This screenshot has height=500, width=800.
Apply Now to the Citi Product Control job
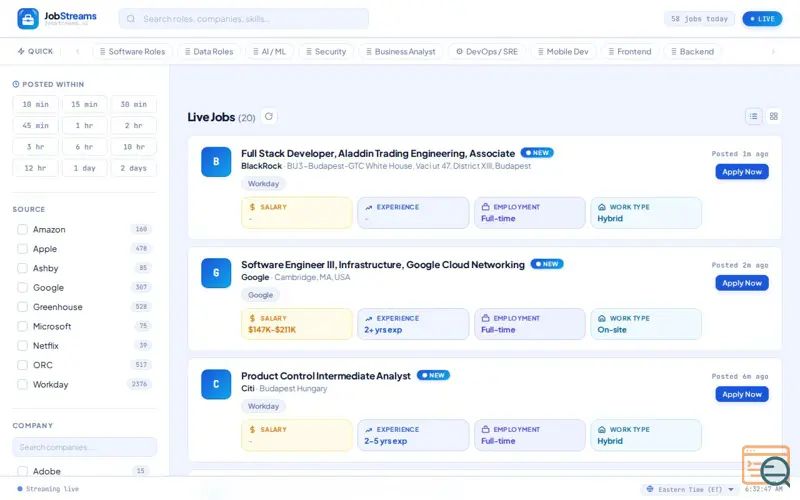click(742, 394)
